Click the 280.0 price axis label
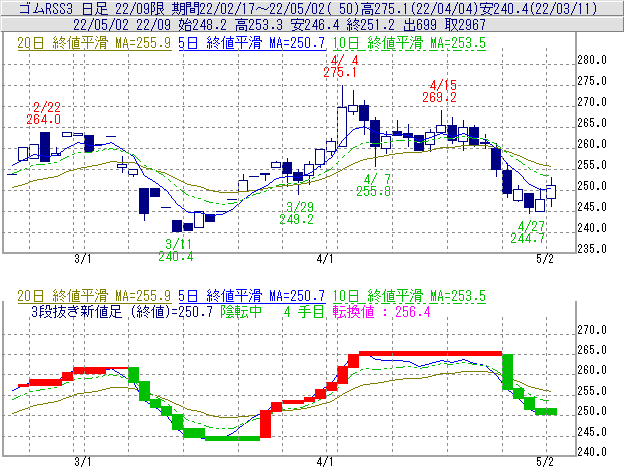Viewport: 624px width, 475px height. coord(592,60)
